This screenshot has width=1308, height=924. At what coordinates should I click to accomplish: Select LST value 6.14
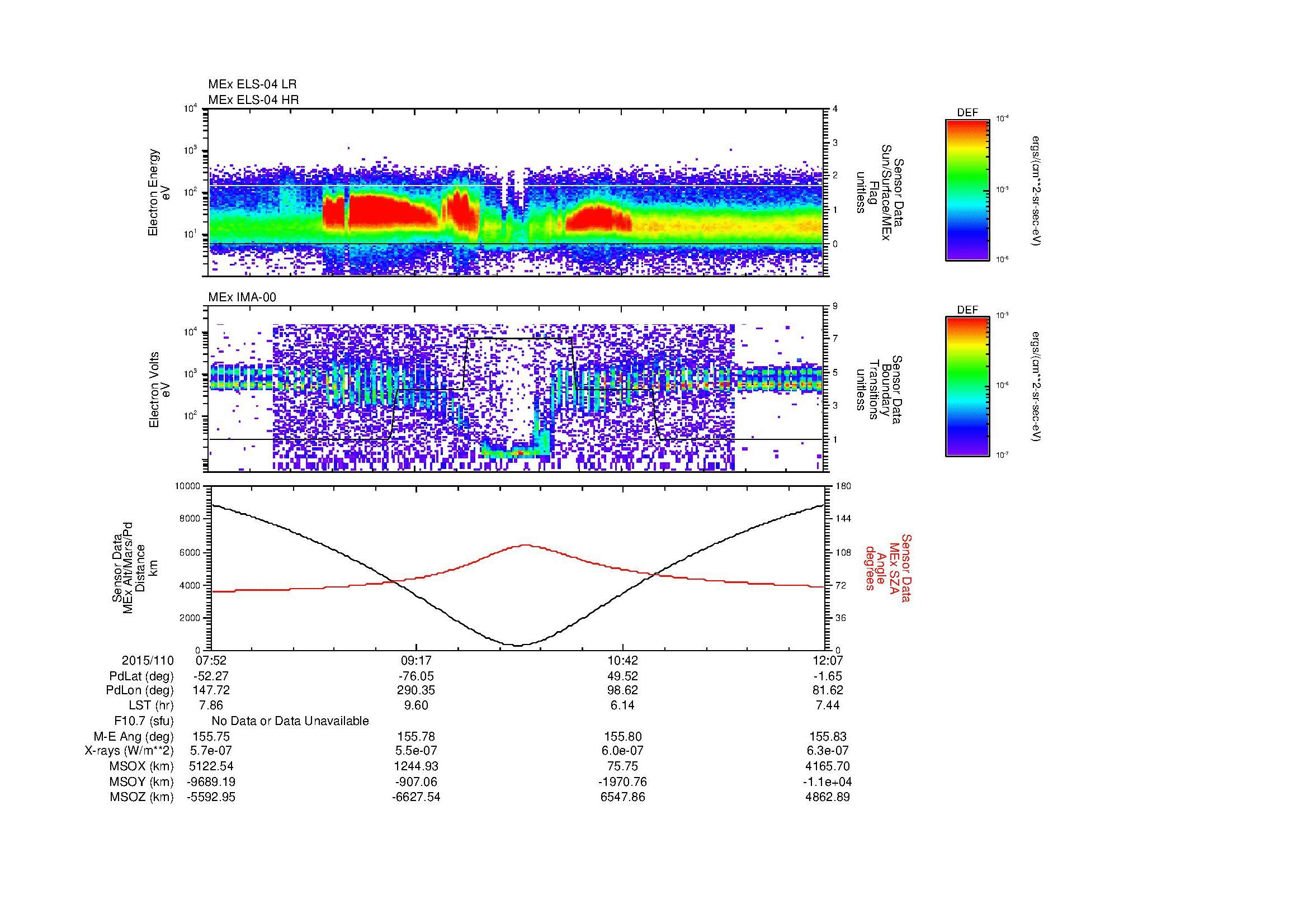click(x=622, y=705)
